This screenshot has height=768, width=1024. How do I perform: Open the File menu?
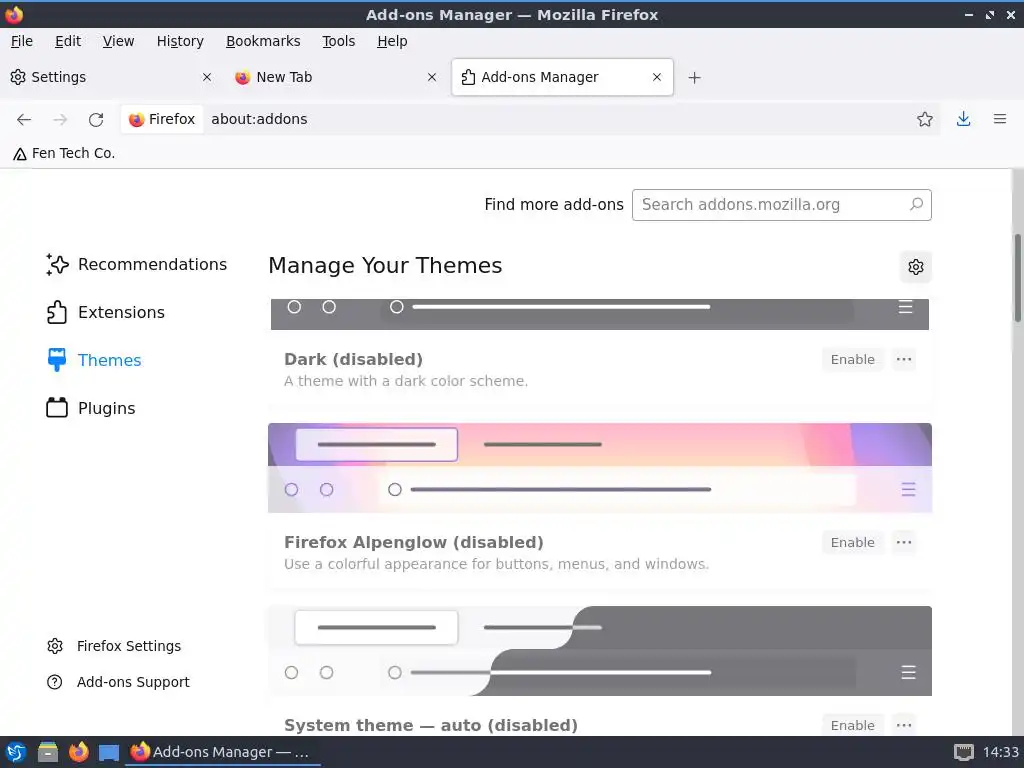click(x=22, y=41)
